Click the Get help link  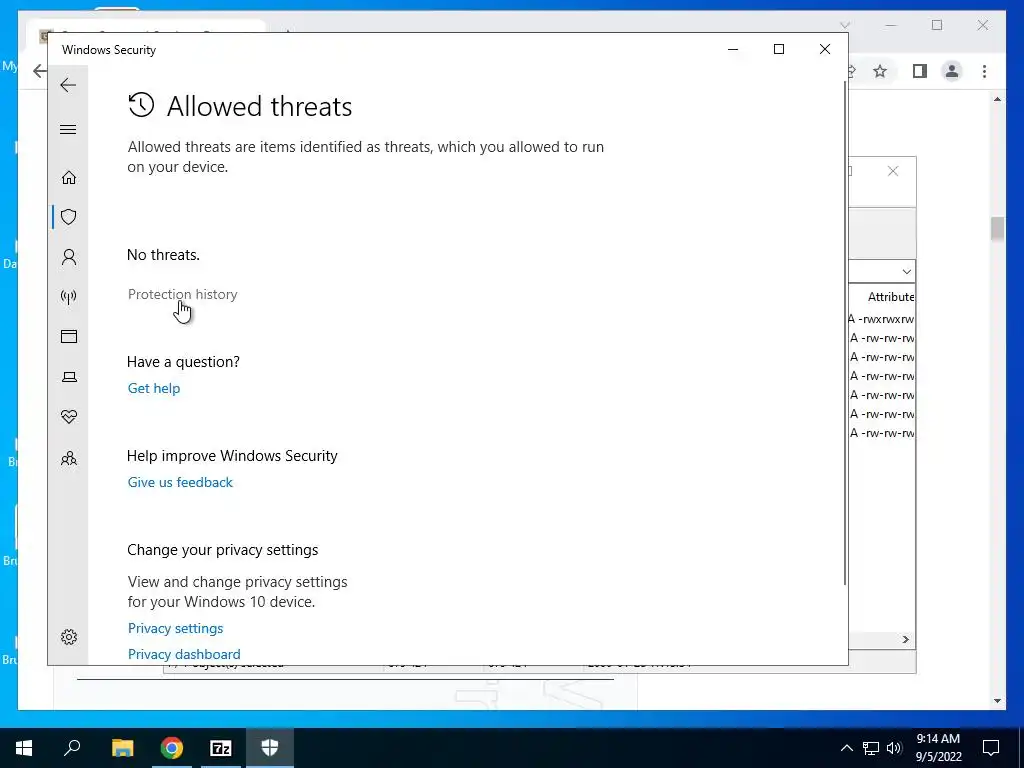pos(153,388)
